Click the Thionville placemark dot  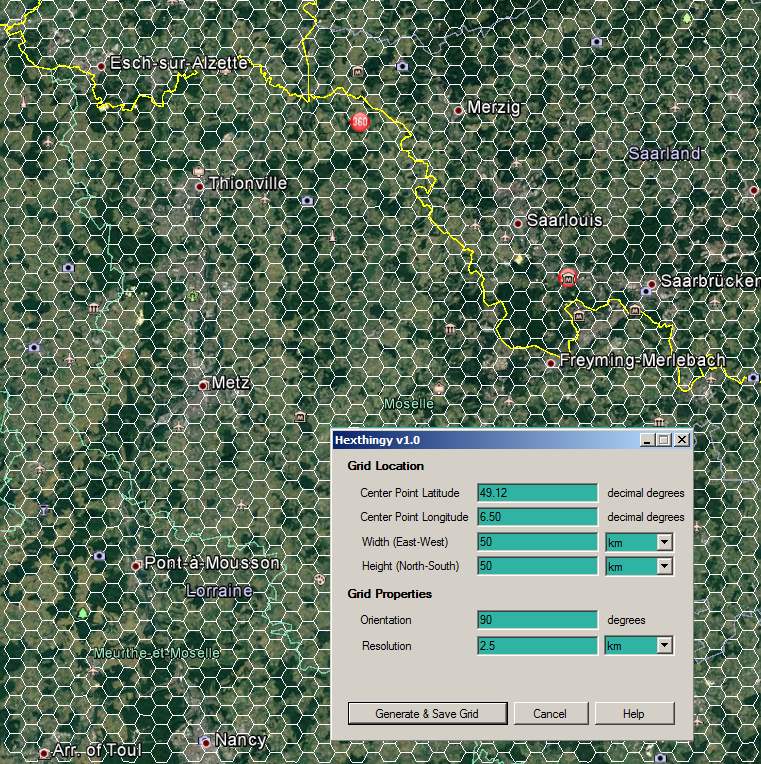200,187
